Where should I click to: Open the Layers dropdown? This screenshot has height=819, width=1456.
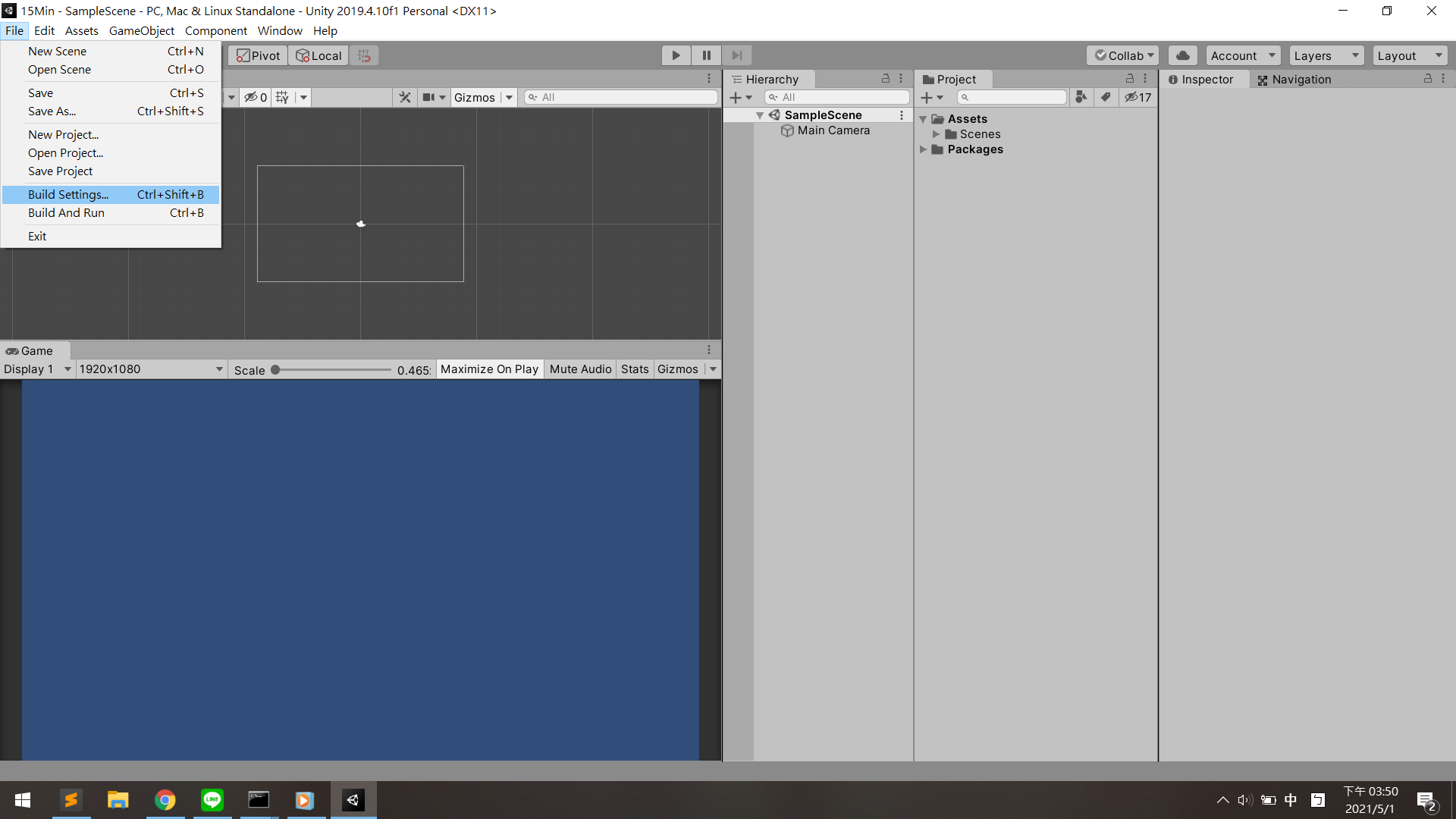(1326, 55)
